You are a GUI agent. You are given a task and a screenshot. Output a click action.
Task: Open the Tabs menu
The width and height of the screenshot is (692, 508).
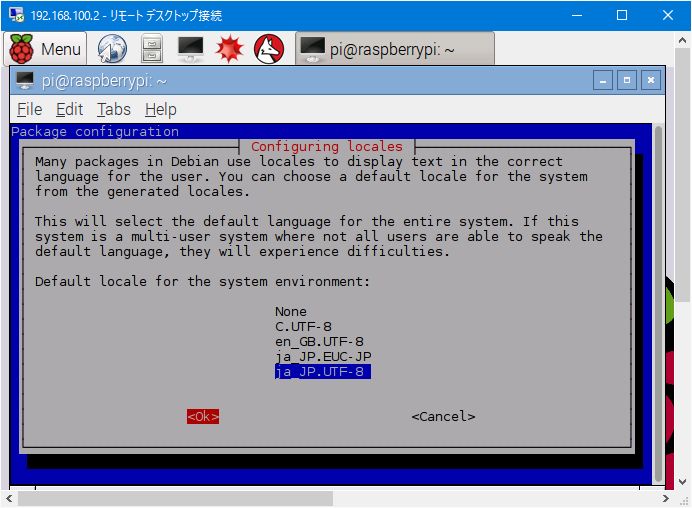point(114,109)
